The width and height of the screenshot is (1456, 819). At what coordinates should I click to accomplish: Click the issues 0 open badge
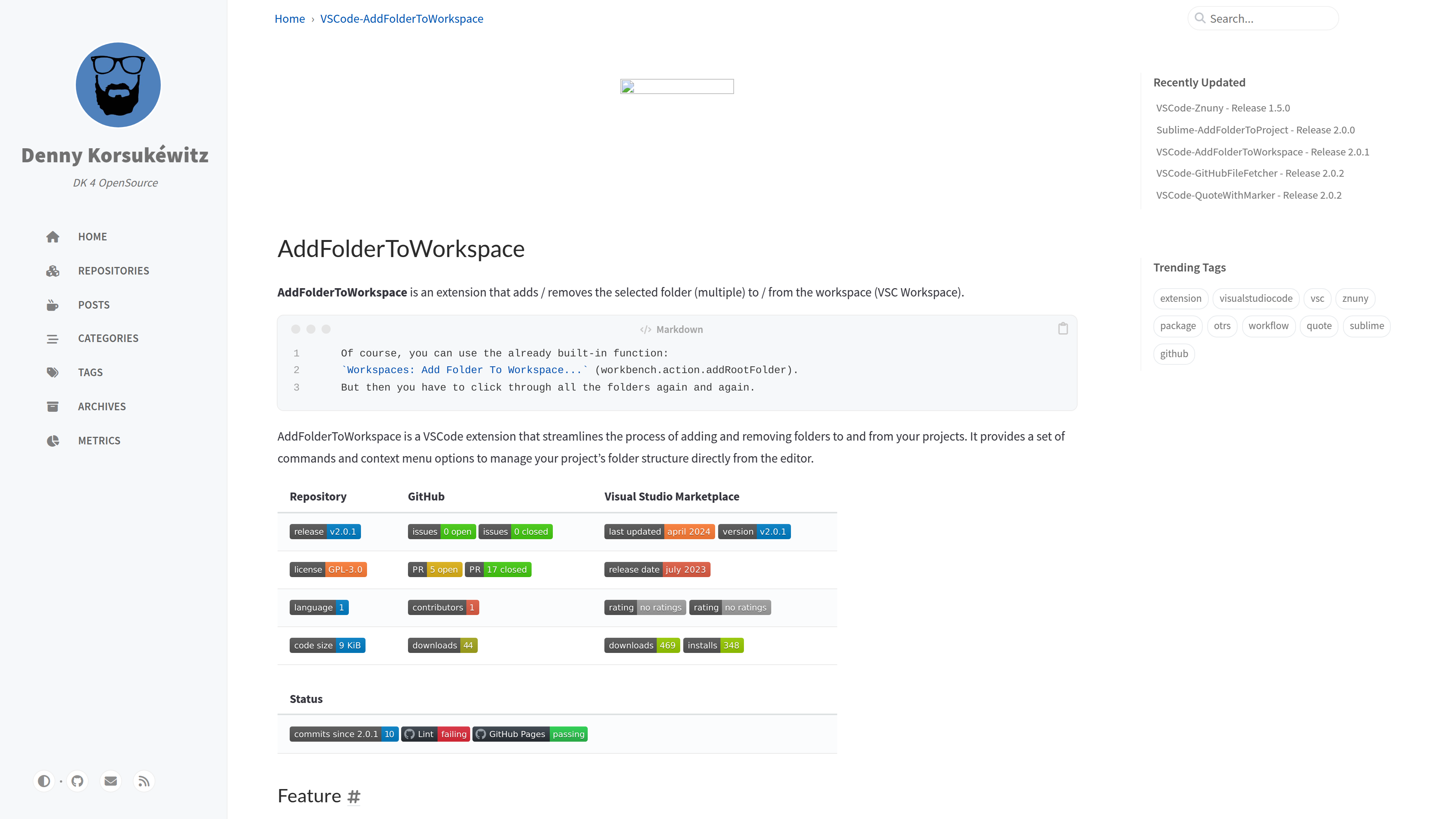click(441, 532)
